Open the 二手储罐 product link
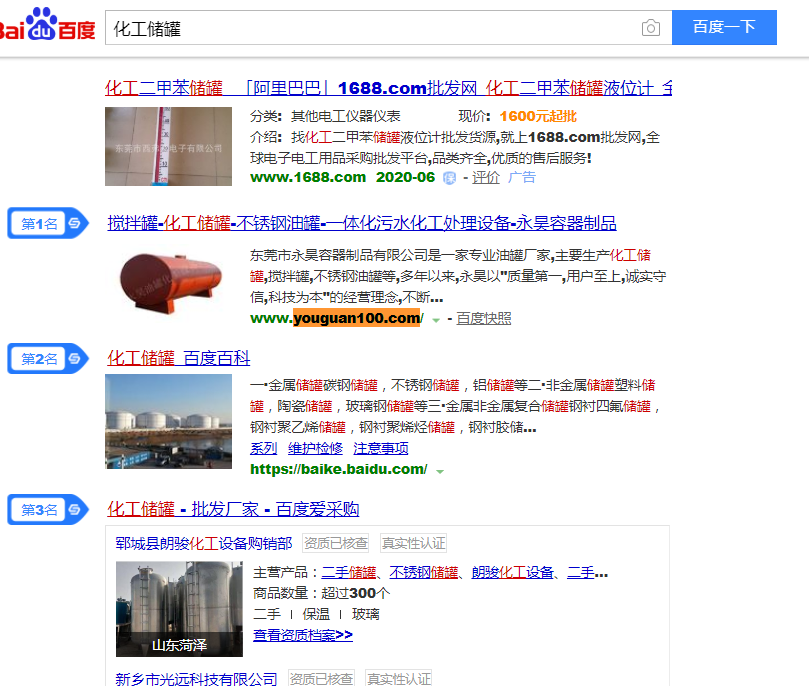The width and height of the screenshot is (809, 686). point(349,573)
